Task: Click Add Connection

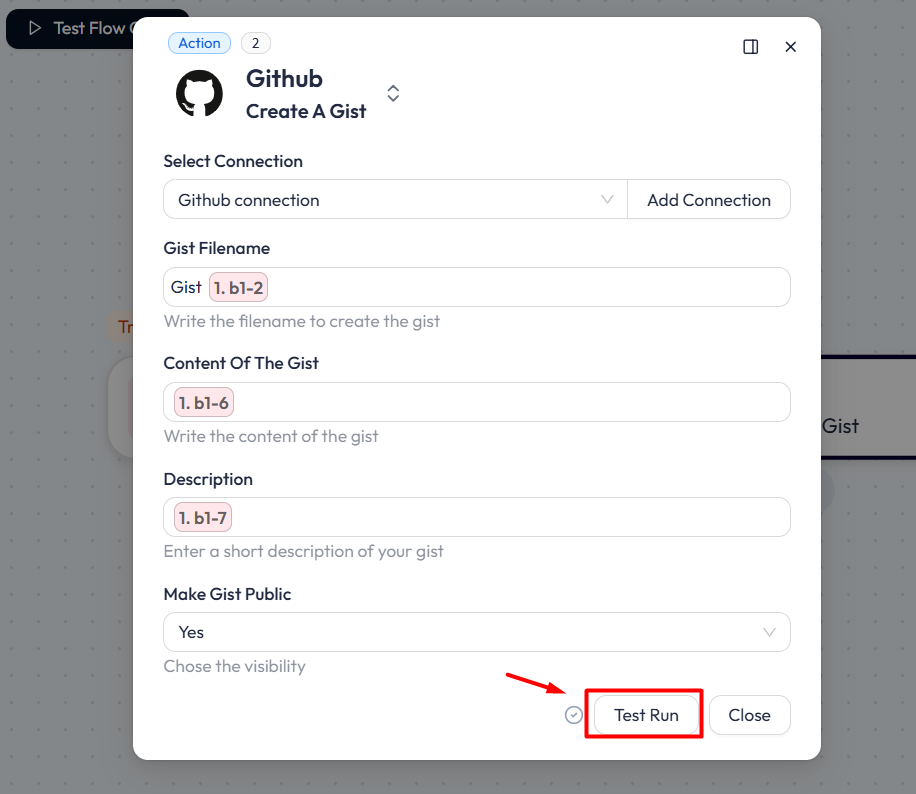Action: coord(709,199)
